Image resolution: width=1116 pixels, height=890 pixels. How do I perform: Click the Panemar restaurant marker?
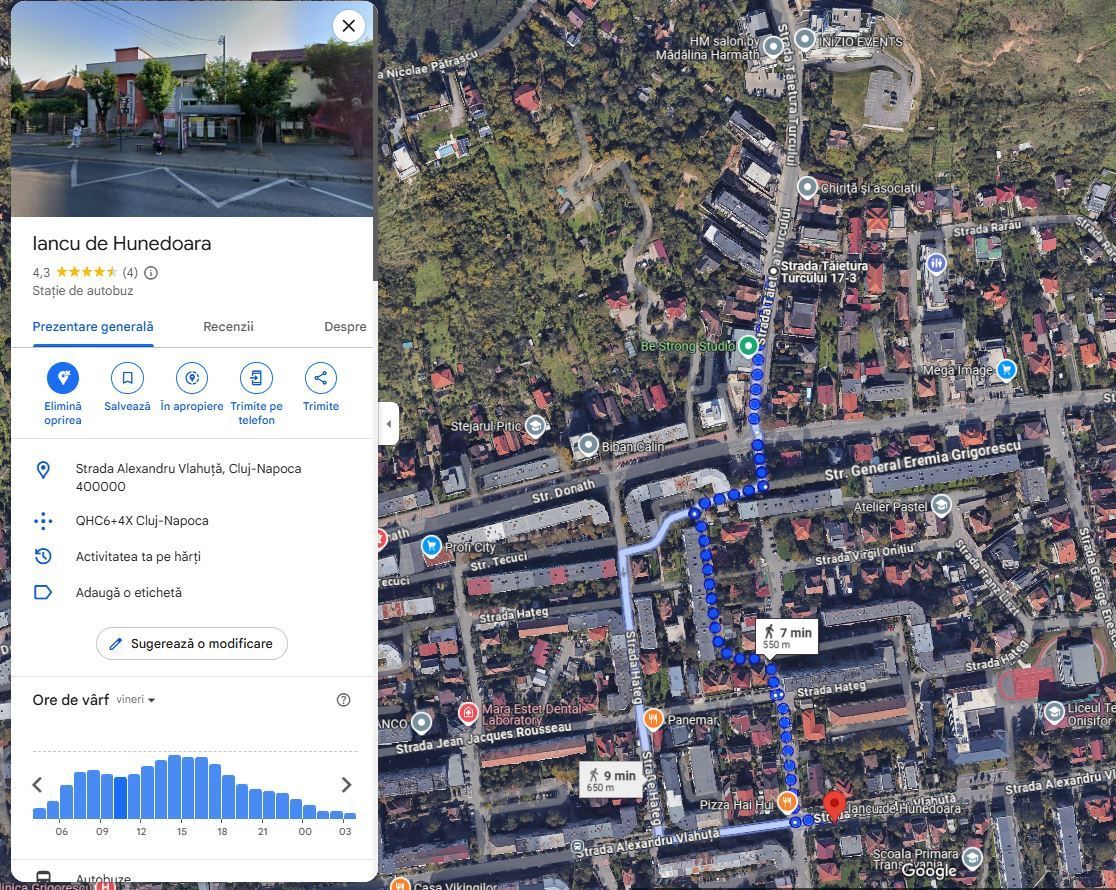653,719
